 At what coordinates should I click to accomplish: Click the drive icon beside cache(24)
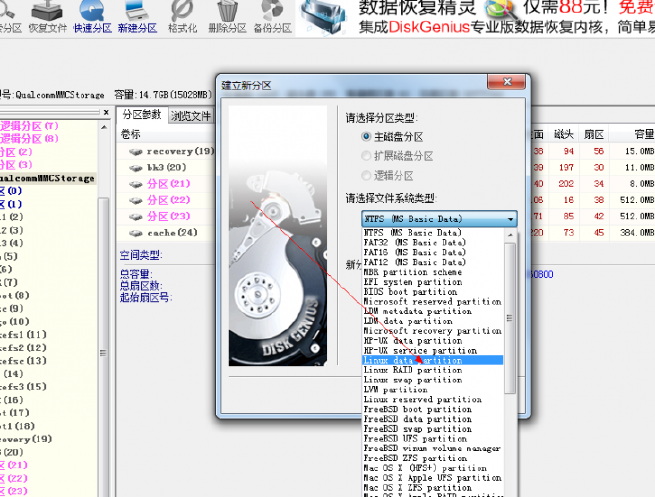pyautogui.click(x=136, y=233)
